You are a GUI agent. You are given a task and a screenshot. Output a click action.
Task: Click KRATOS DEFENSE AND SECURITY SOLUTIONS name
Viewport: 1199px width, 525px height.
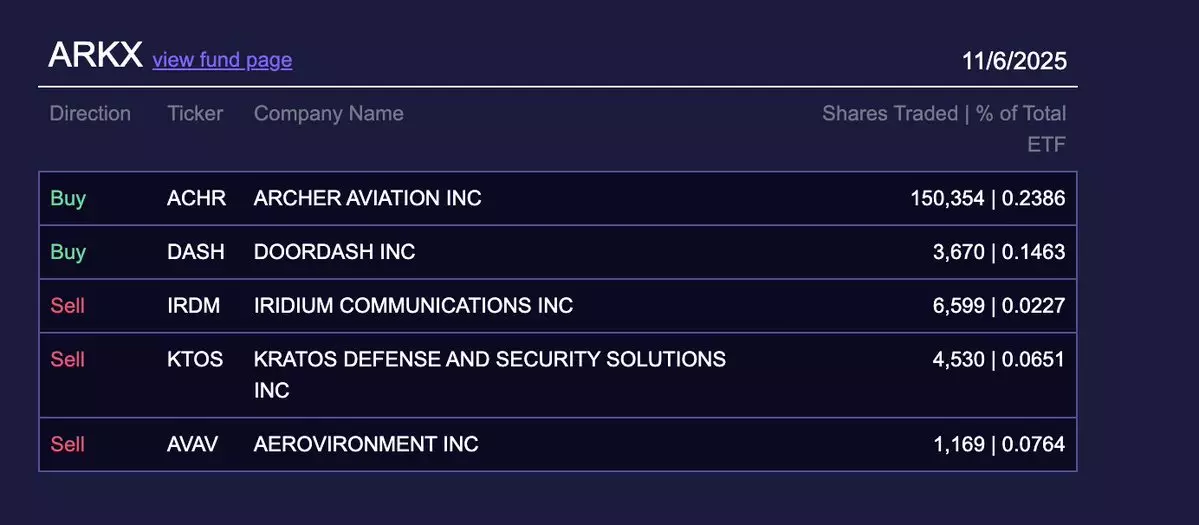click(489, 359)
